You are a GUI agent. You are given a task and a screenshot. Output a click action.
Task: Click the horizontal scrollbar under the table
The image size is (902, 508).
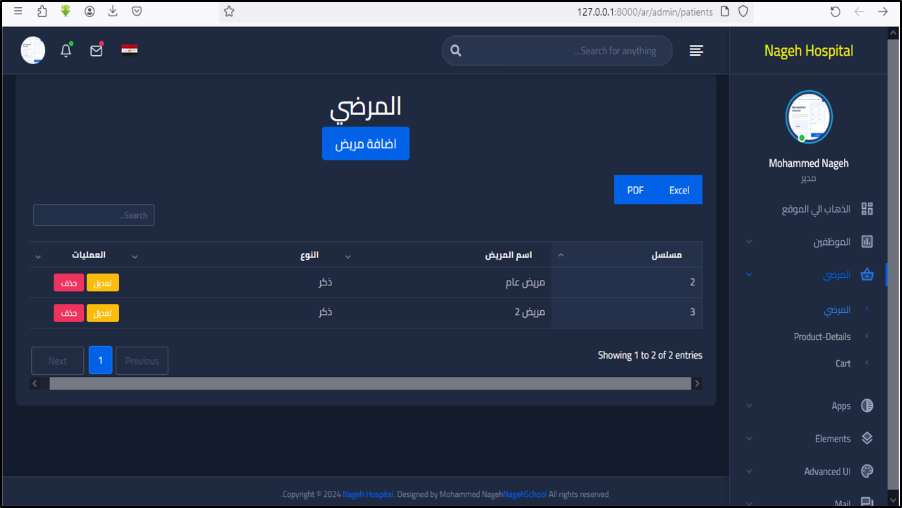[x=370, y=383]
